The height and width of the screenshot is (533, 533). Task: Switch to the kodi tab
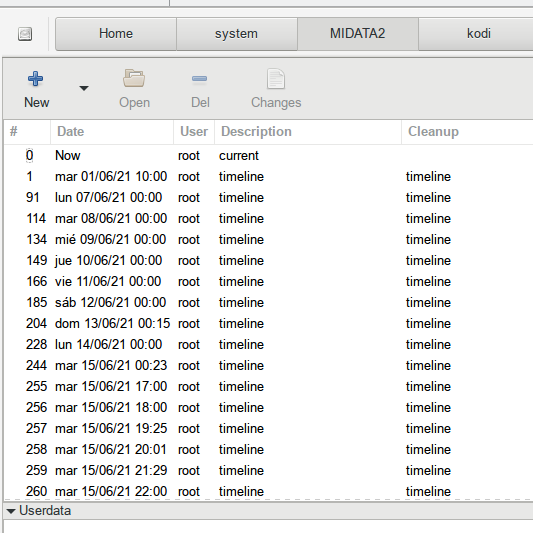[x=476, y=34]
